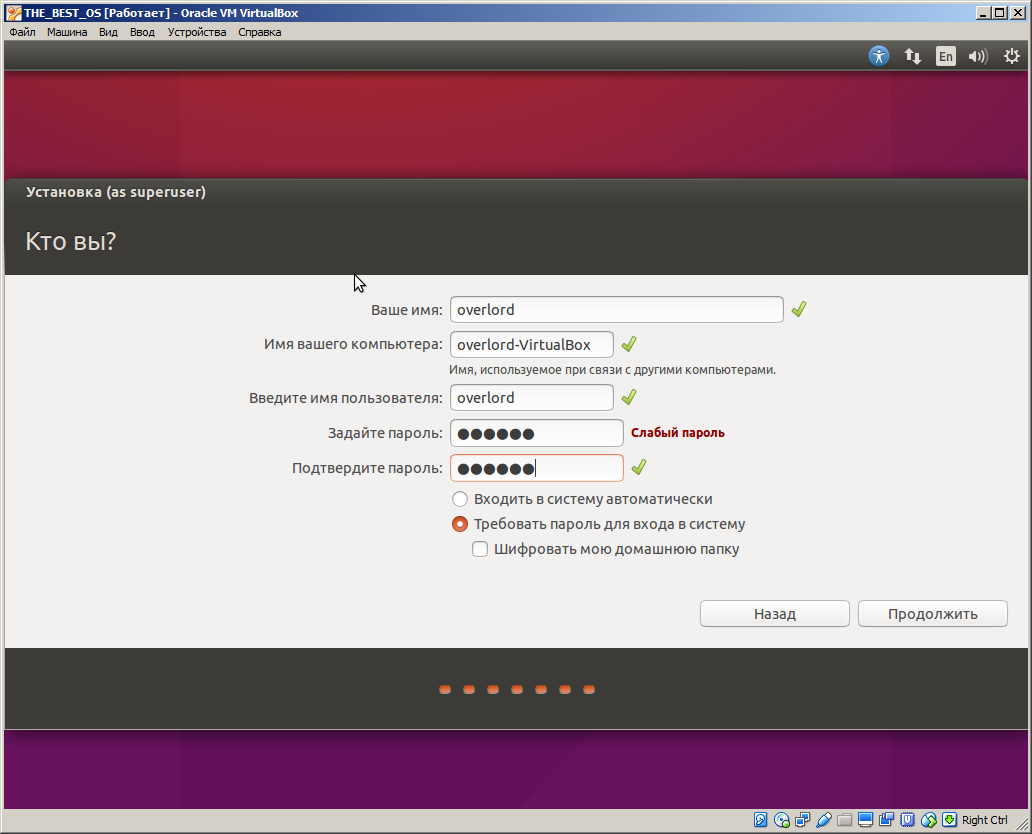Viewport: 1032px width, 834px height.
Task: Focus the Задайте пароль password field
Action: [x=536, y=433]
